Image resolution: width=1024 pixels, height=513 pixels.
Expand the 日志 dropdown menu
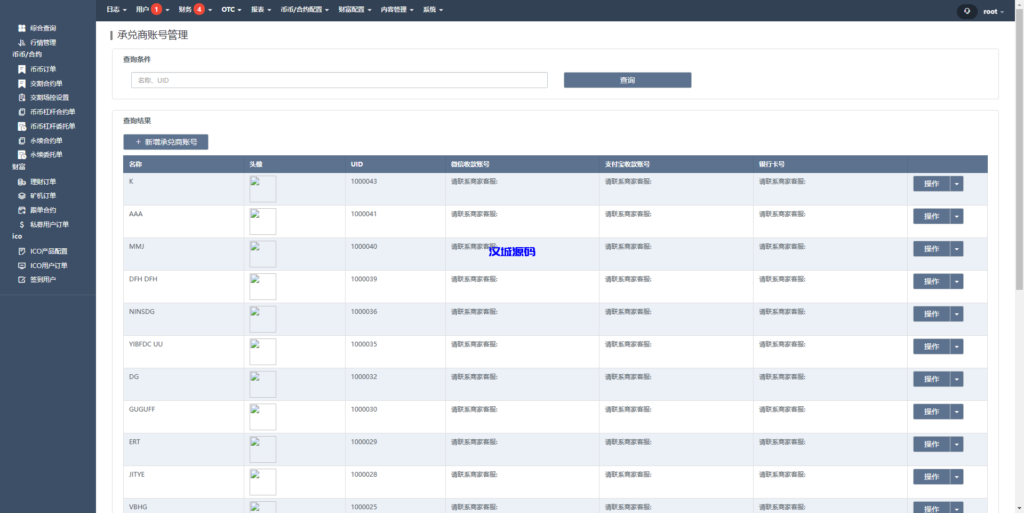click(x=116, y=10)
